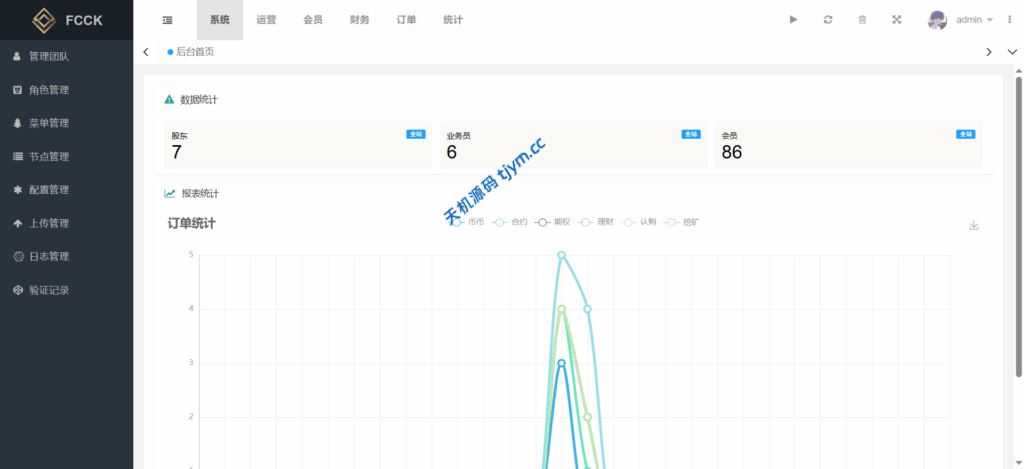Click the trash clear-cache icon
This screenshot has height=469, width=1024.
[862, 20]
